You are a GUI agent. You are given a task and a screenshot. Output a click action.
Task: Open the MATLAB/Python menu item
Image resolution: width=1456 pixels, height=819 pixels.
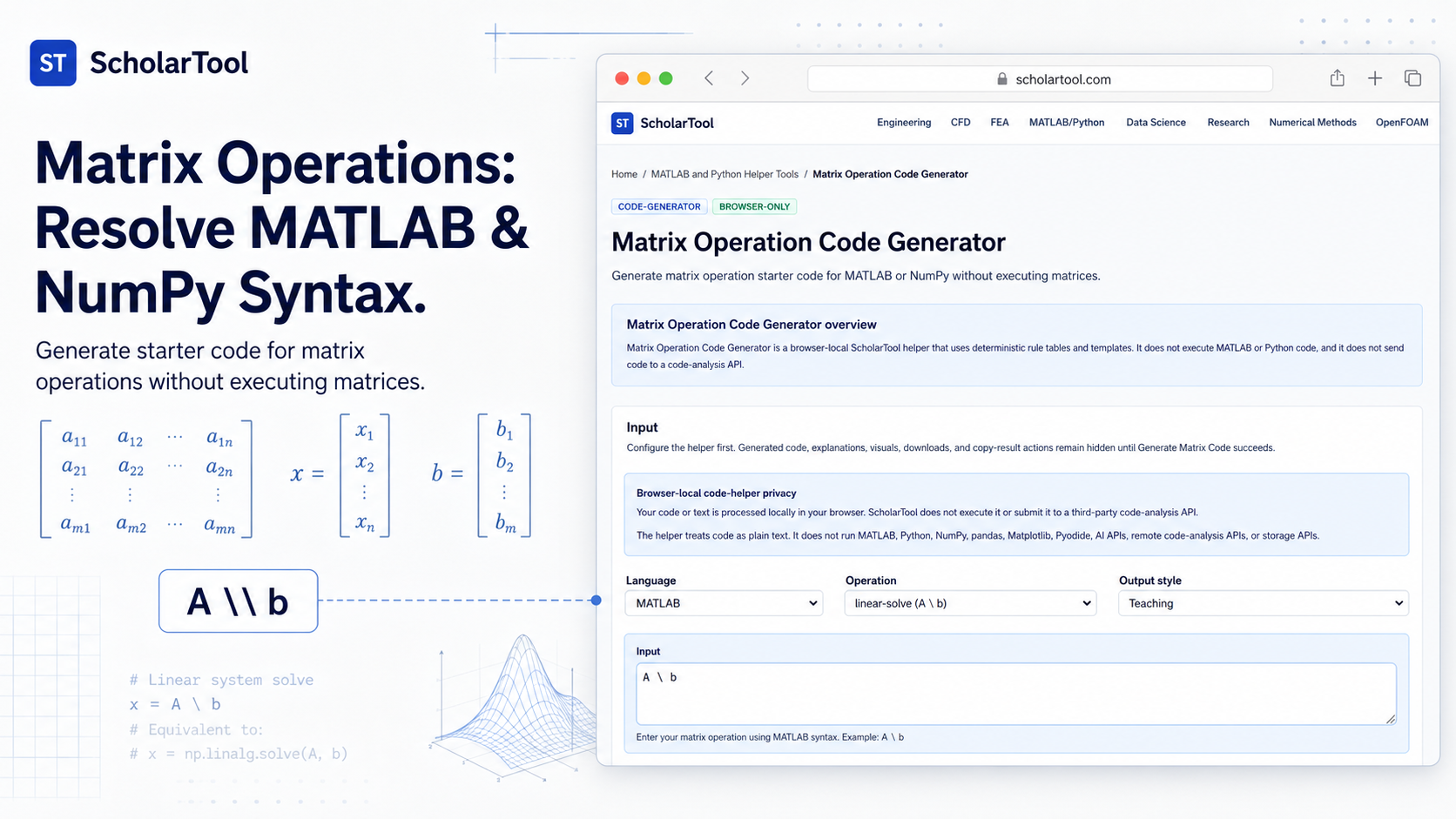tap(1067, 123)
